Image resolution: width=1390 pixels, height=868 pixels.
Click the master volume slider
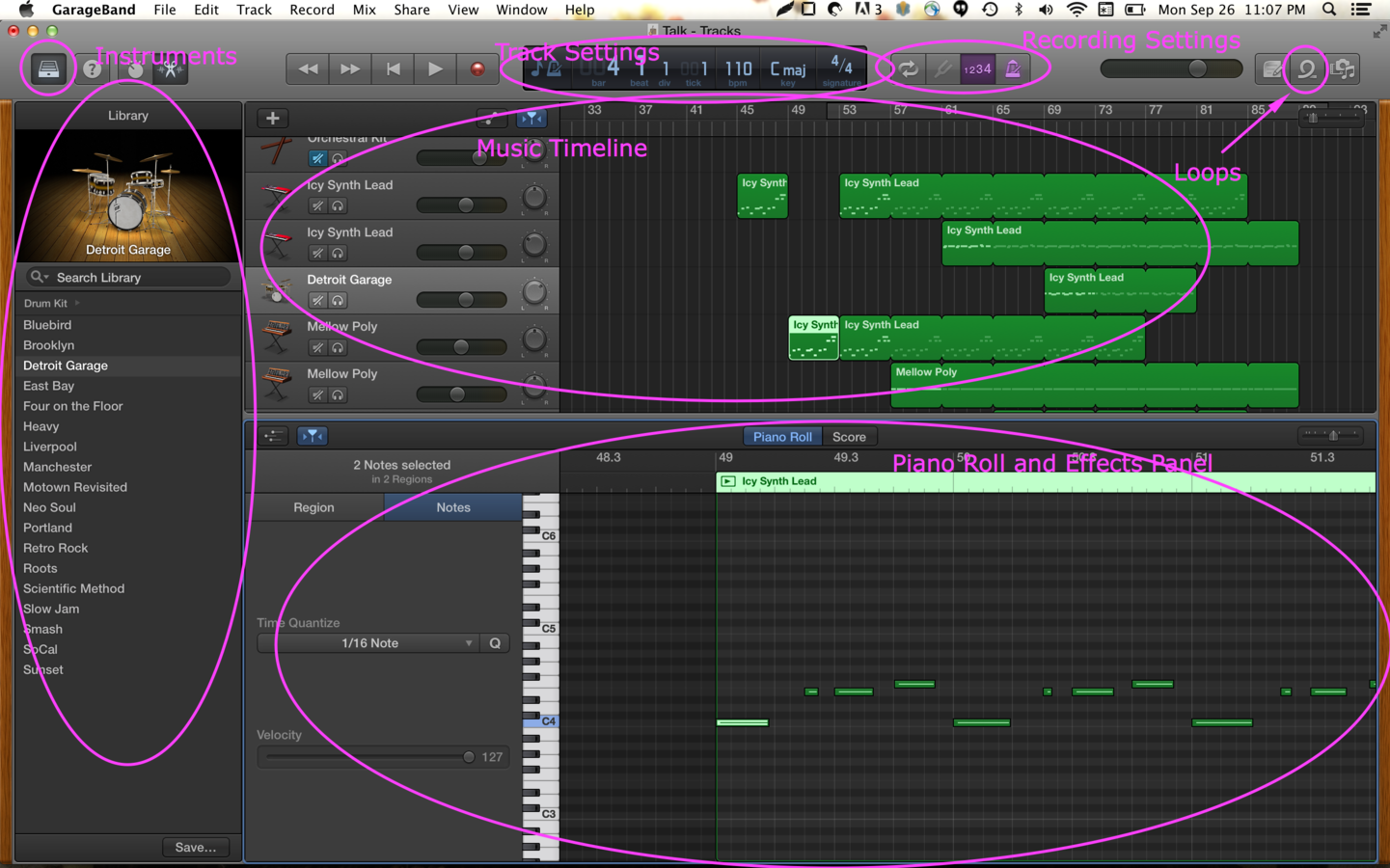pos(1171,69)
